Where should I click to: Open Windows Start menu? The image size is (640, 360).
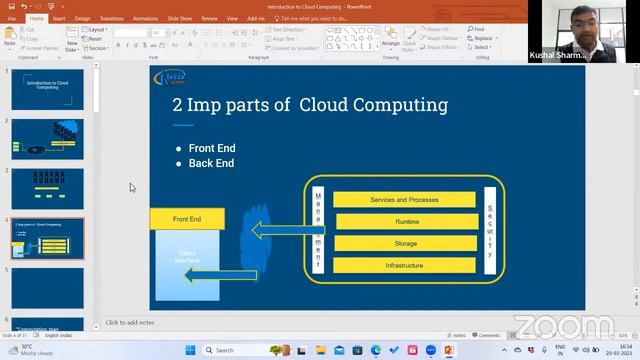[190, 350]
